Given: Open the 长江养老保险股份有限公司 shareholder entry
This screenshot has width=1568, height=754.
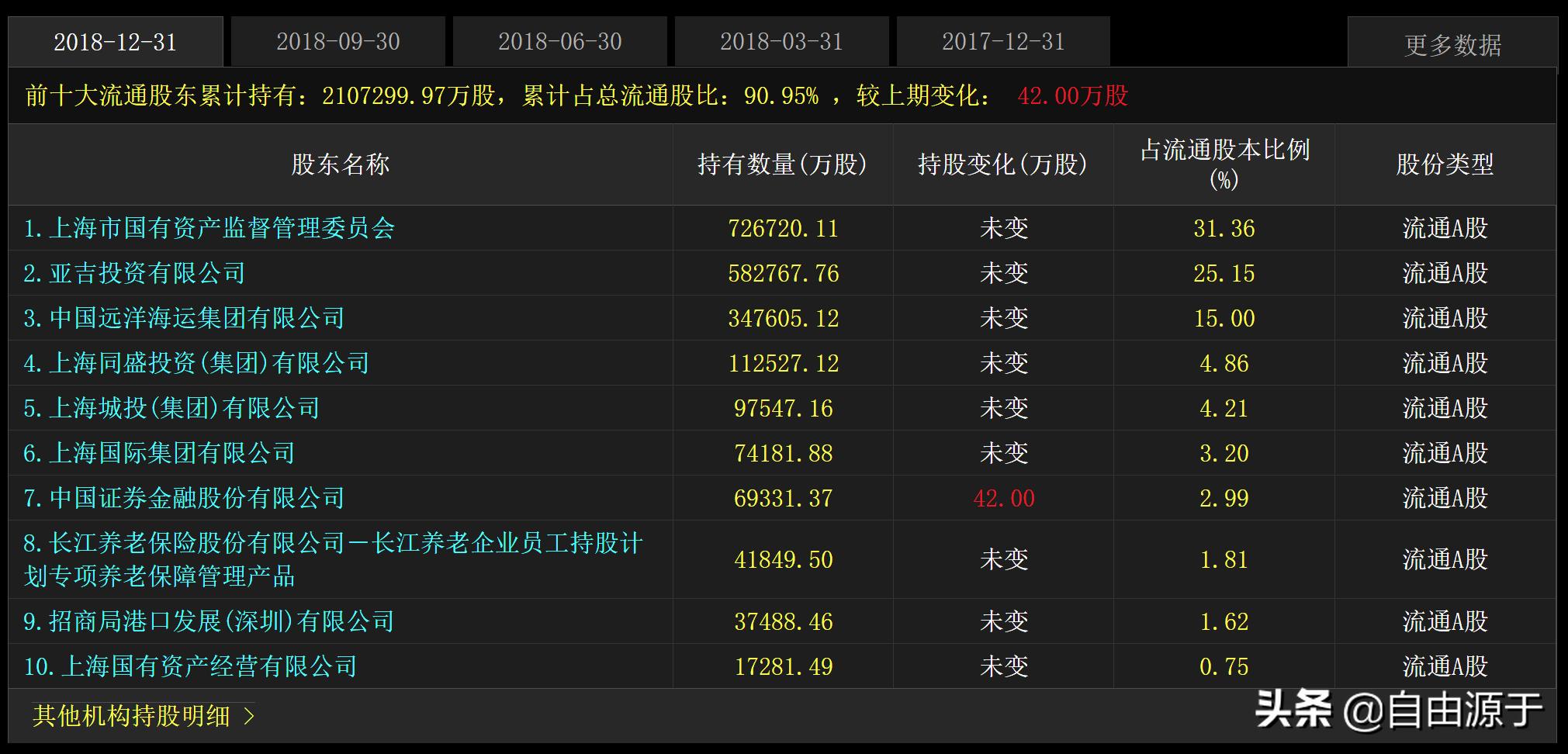Looking at the screenshot, I should (x=334, y=559).
